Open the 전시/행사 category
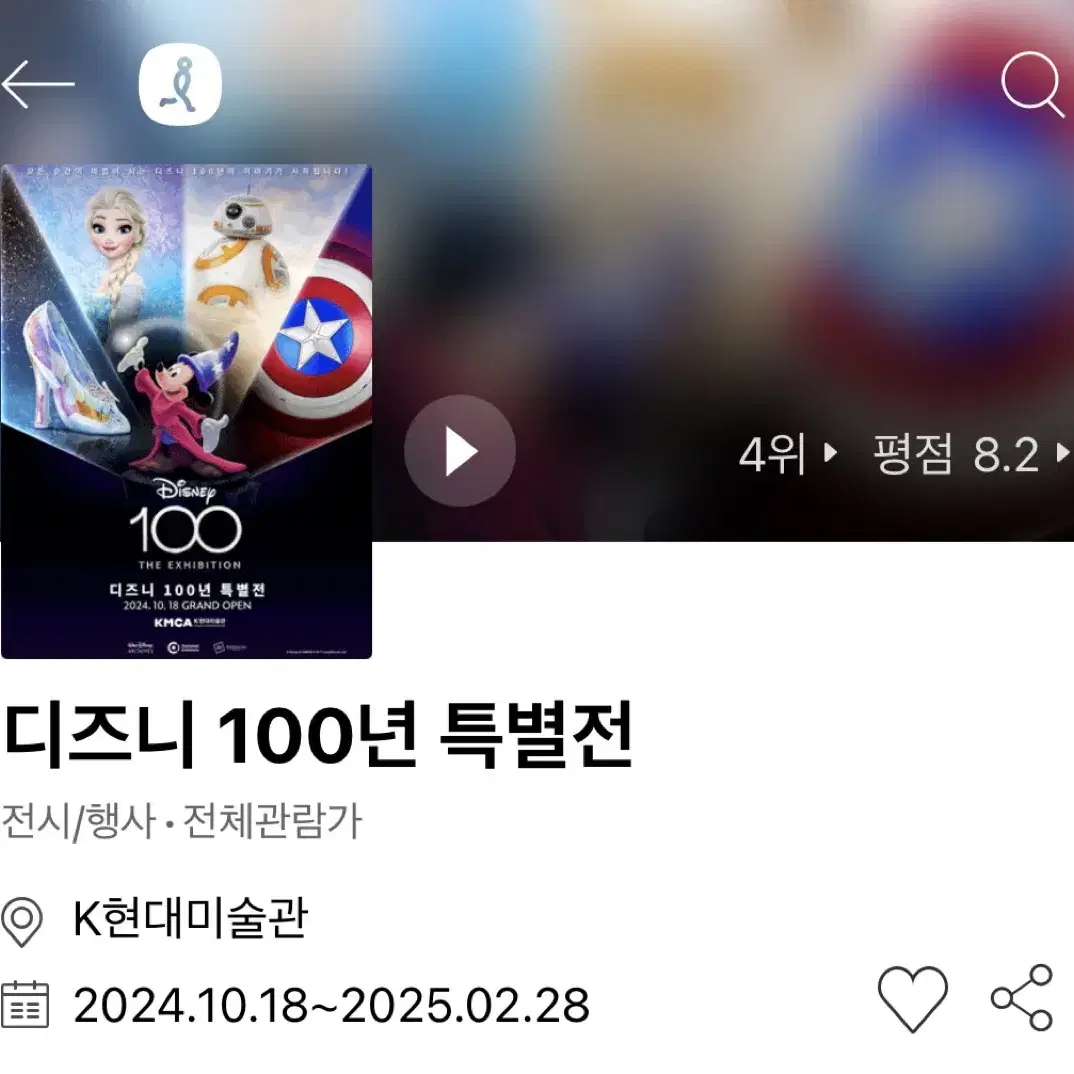 (x=79, y=820)
